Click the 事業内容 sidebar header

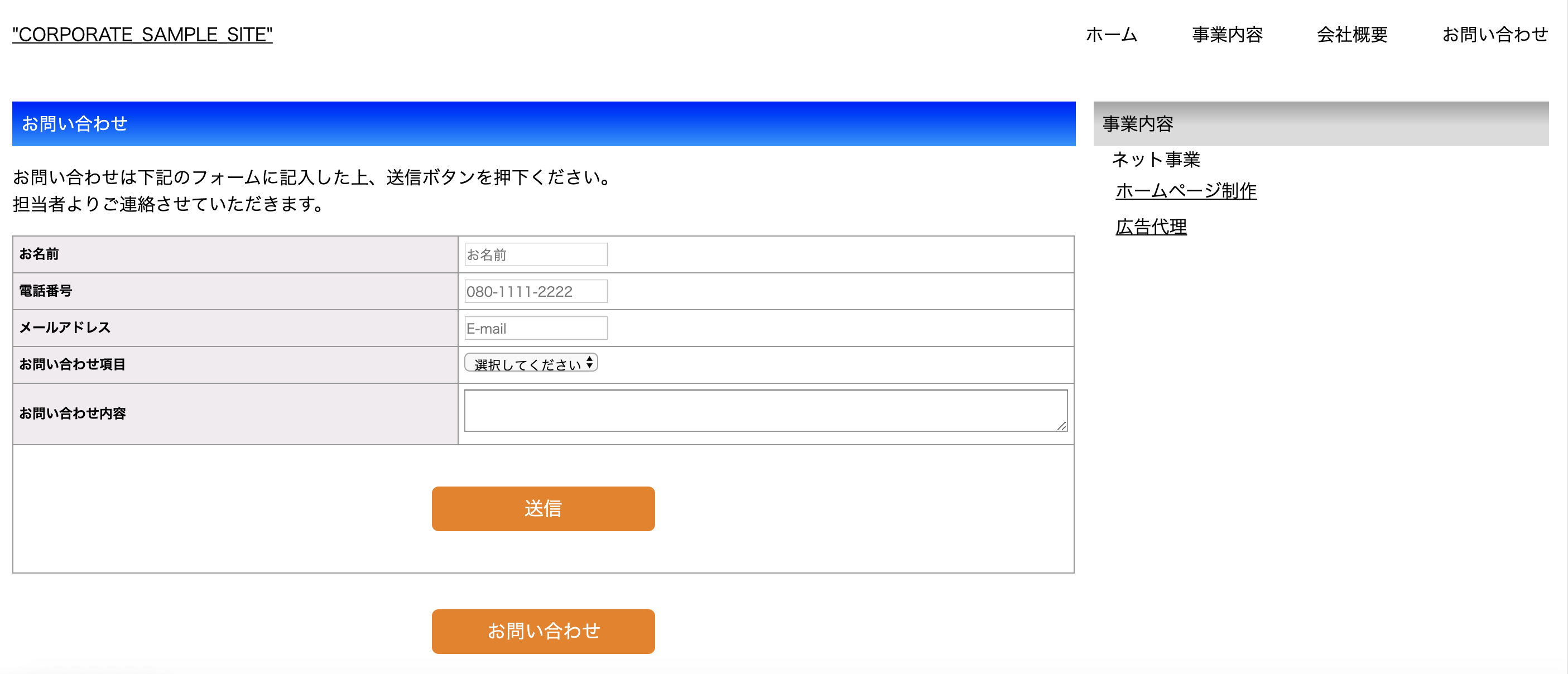pyautogui.click(x=1137, y=126)
